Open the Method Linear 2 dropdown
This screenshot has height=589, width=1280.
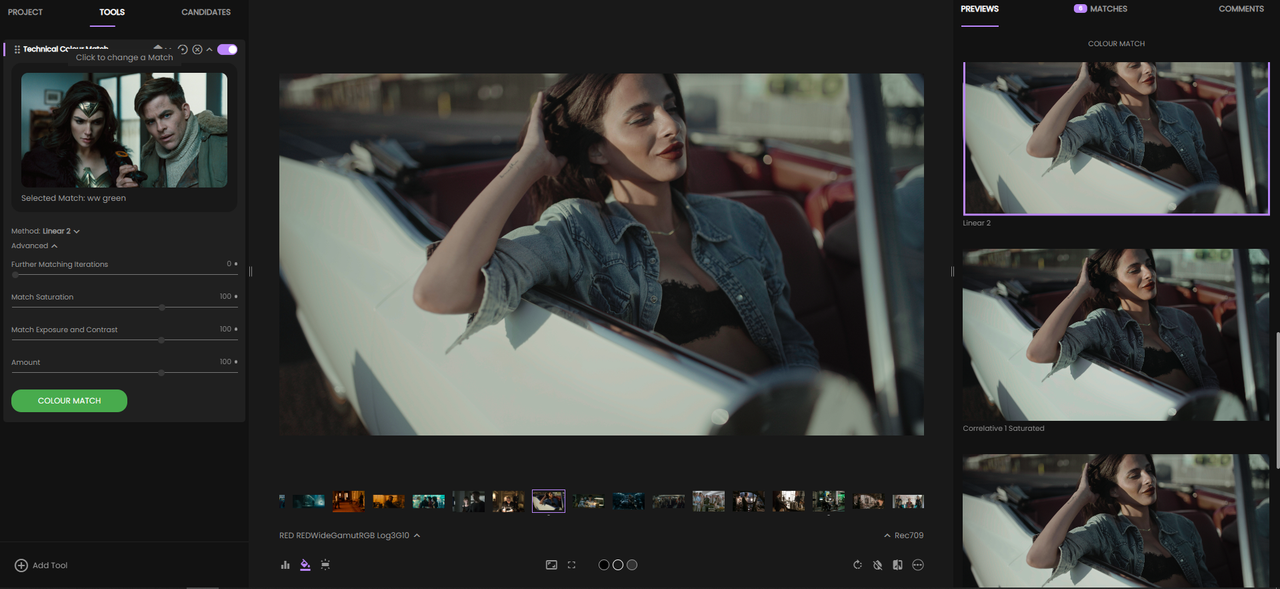[x=61, y=231]
